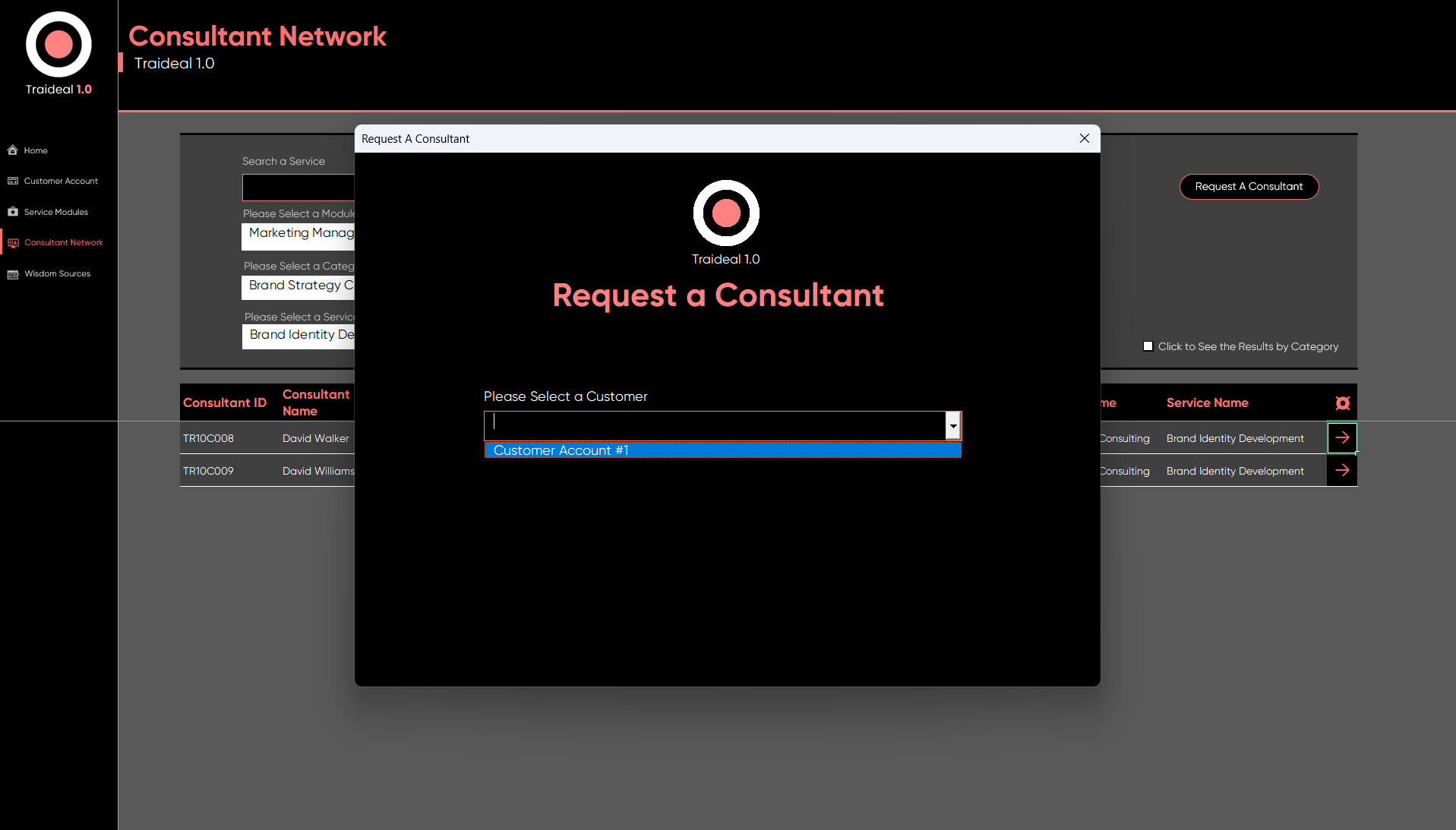Click the Wisdom Sources sidebar icon

13,274
